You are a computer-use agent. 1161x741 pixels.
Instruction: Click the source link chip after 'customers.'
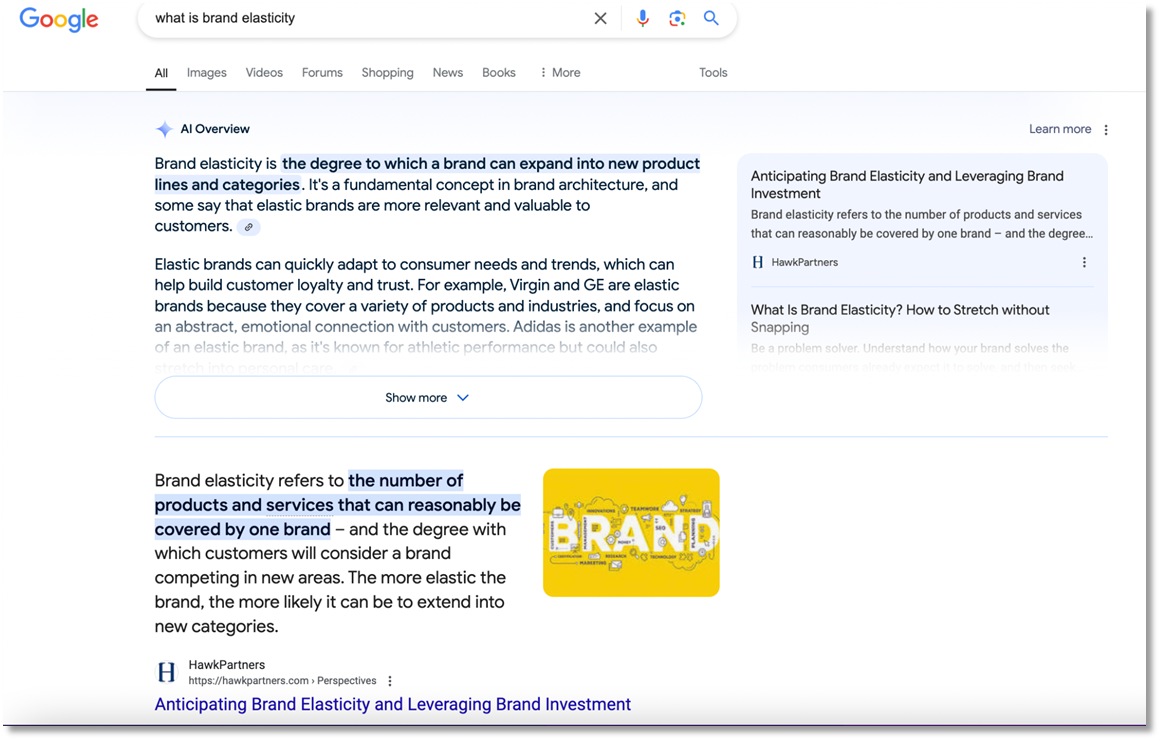click(x=249, y=227)
